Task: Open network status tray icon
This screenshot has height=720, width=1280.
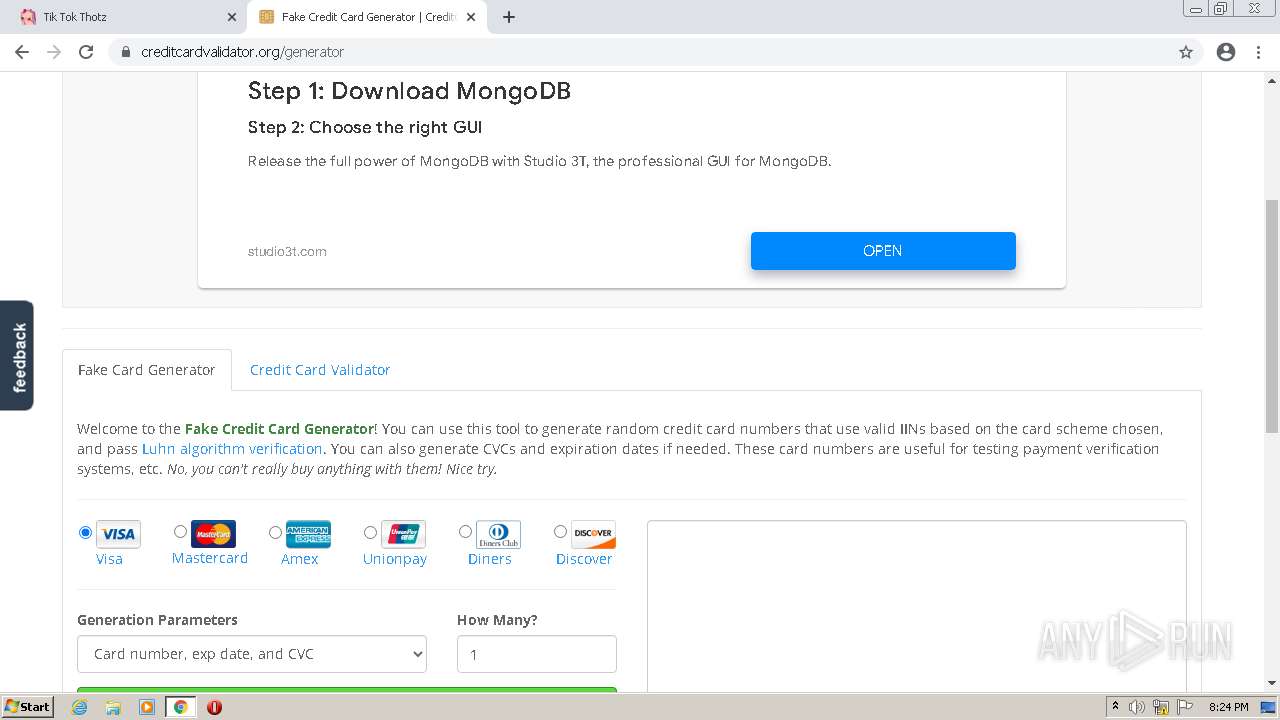Action: (x=1161, y=707)
